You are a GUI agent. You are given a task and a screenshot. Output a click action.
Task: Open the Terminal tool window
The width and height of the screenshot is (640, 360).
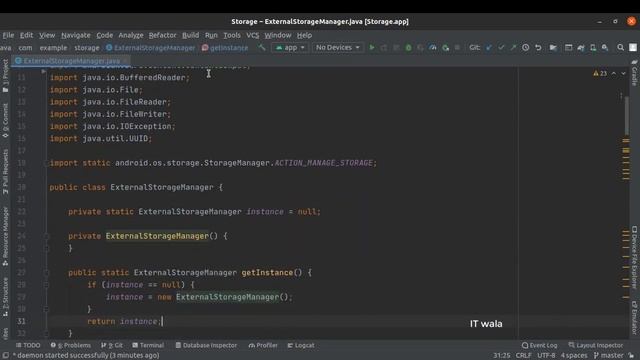[148, 345]
